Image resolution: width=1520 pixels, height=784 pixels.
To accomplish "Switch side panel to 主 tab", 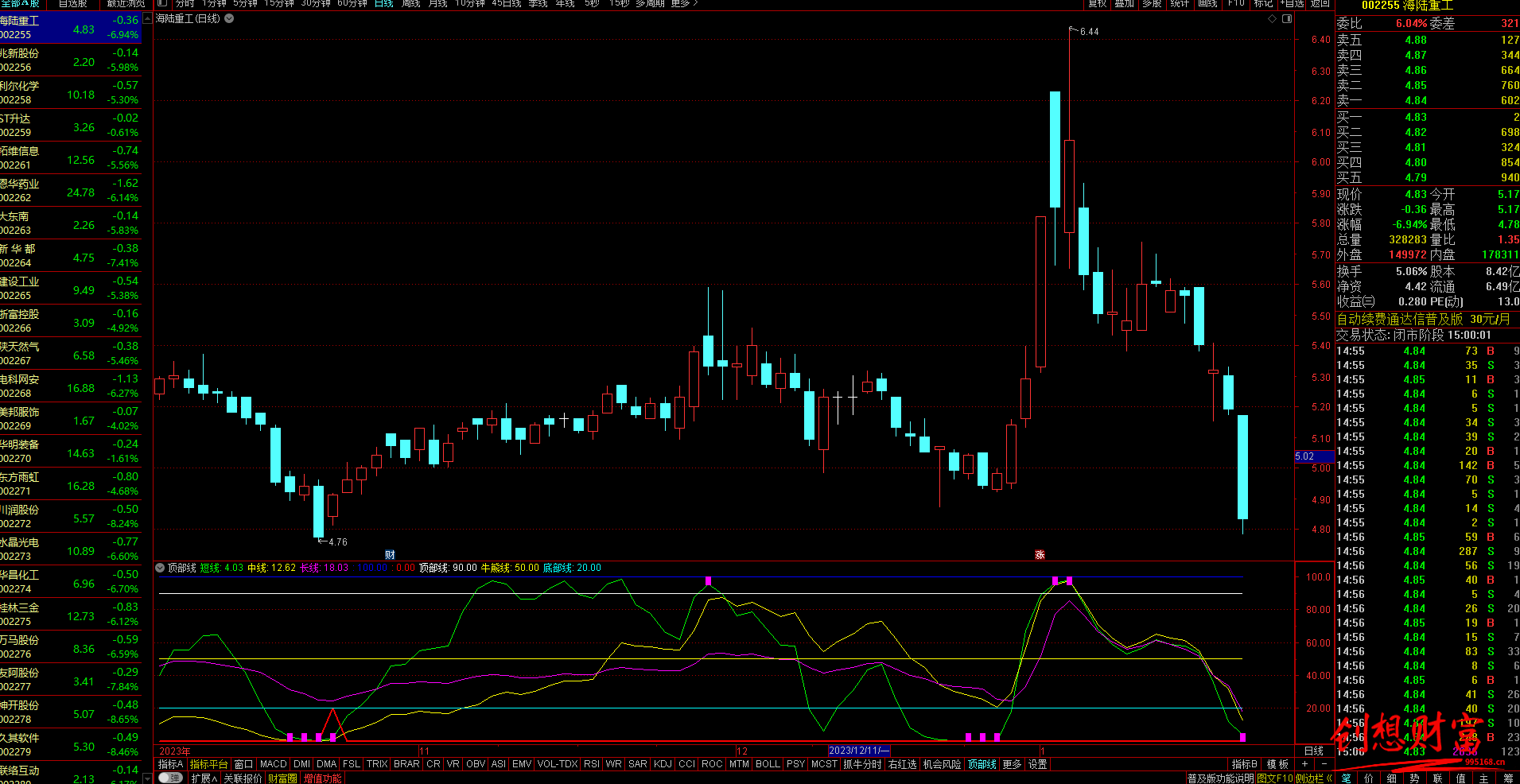I will pyautogui.click(x=1484, y=778).
